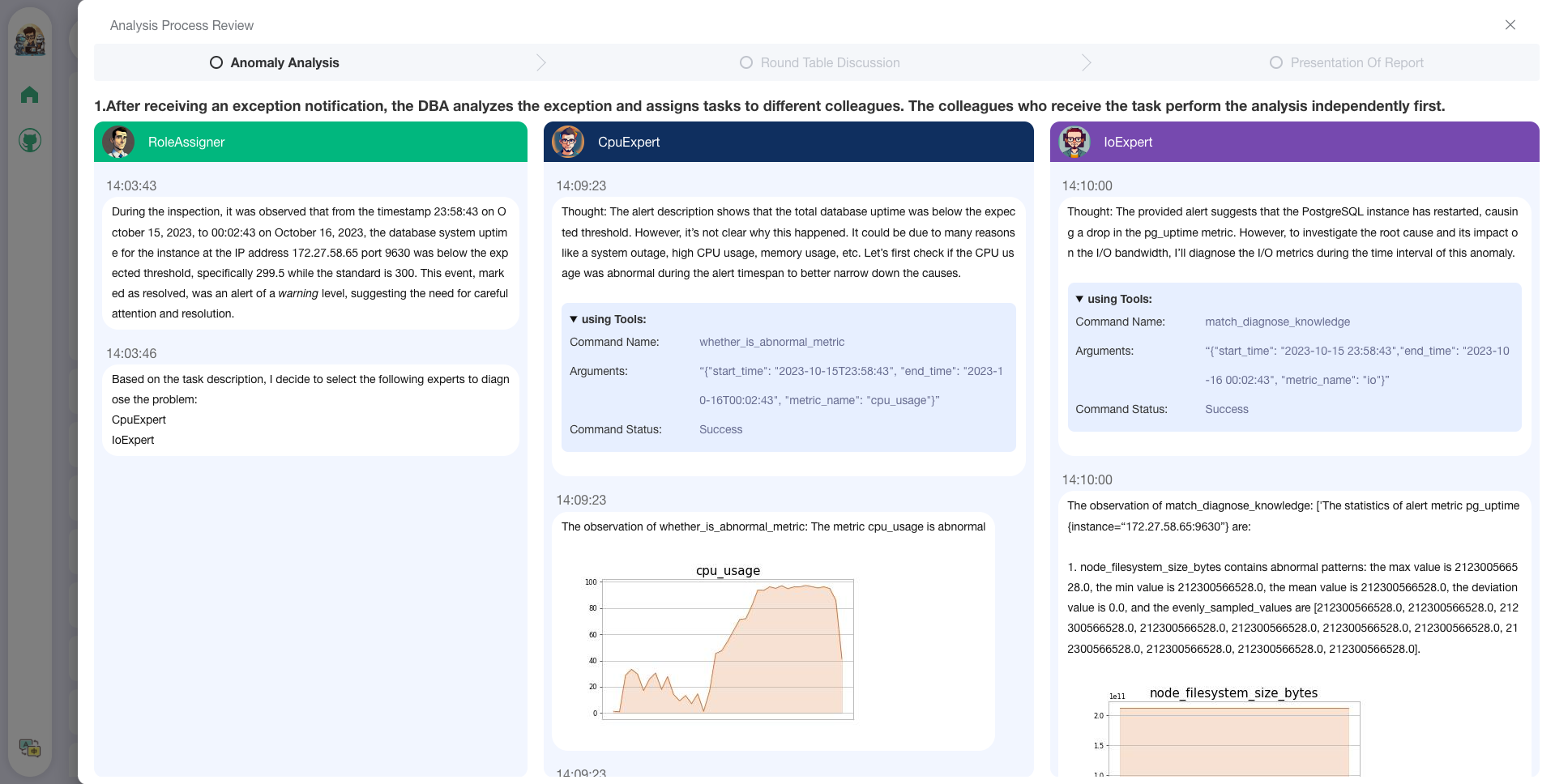Click the CpuExpert avatar
Viewport: 1555px width, 784px height.
568,142
